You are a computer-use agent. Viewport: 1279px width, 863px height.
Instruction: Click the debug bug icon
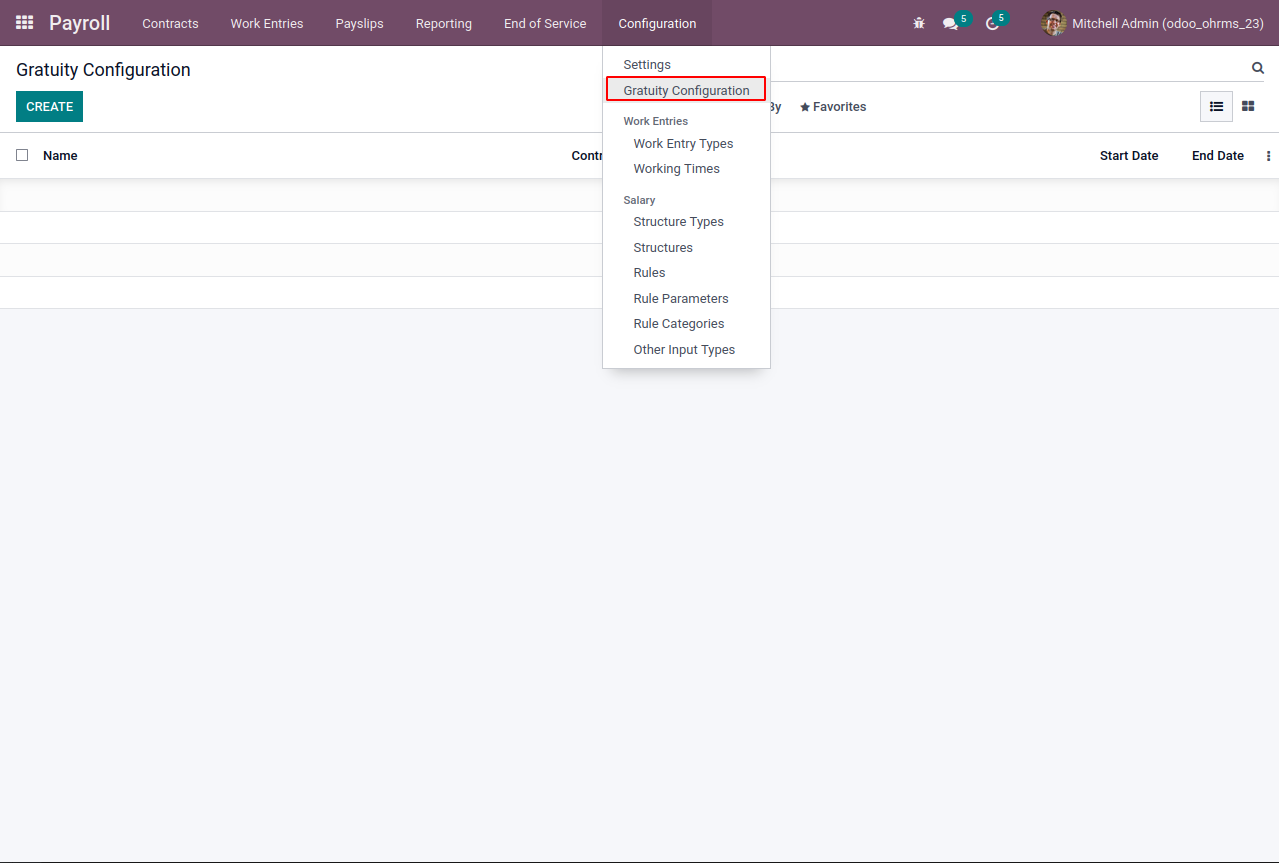pos(919,23)
